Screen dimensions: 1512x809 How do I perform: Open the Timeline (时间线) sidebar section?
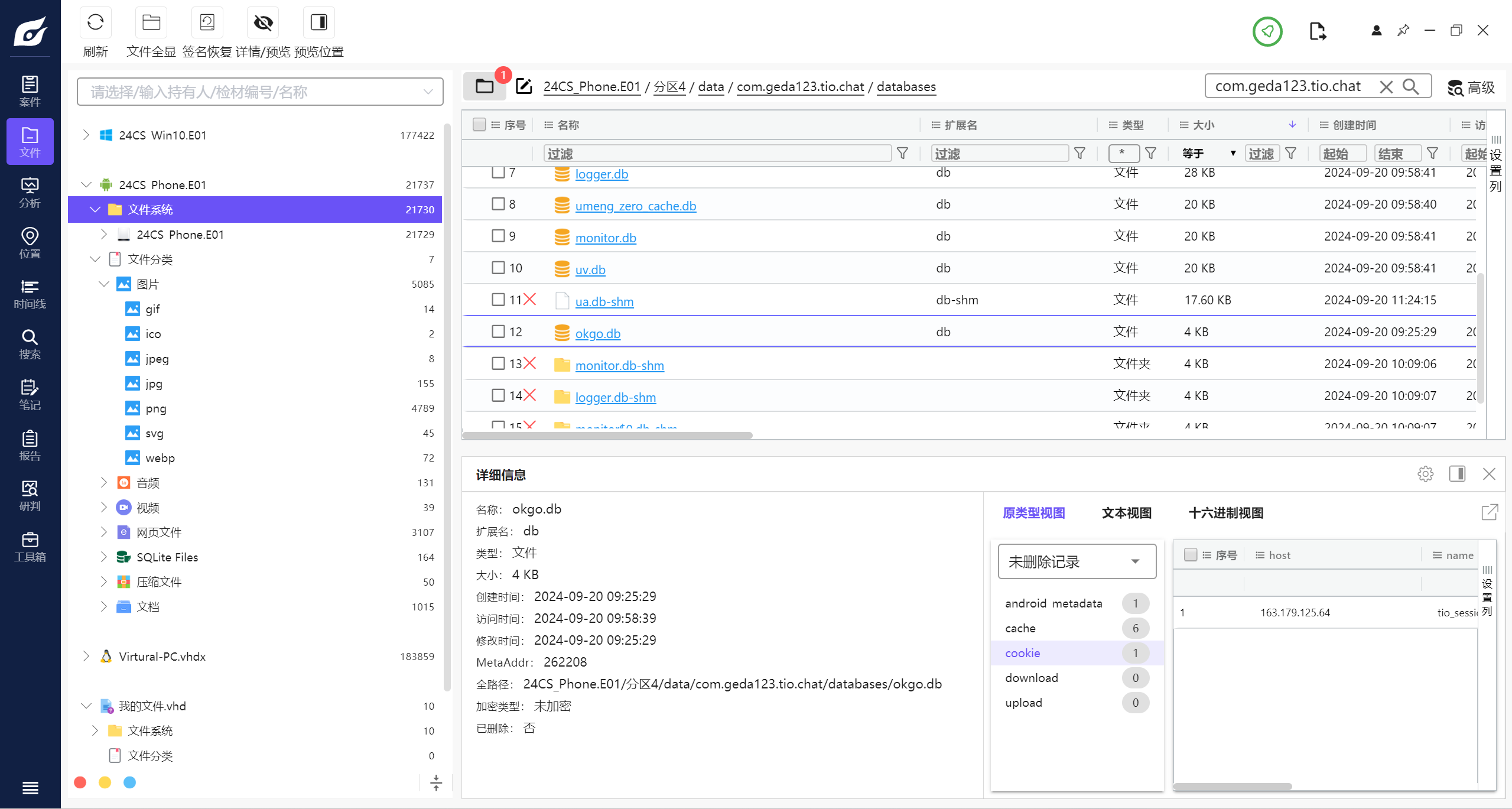tap(30, 294)
